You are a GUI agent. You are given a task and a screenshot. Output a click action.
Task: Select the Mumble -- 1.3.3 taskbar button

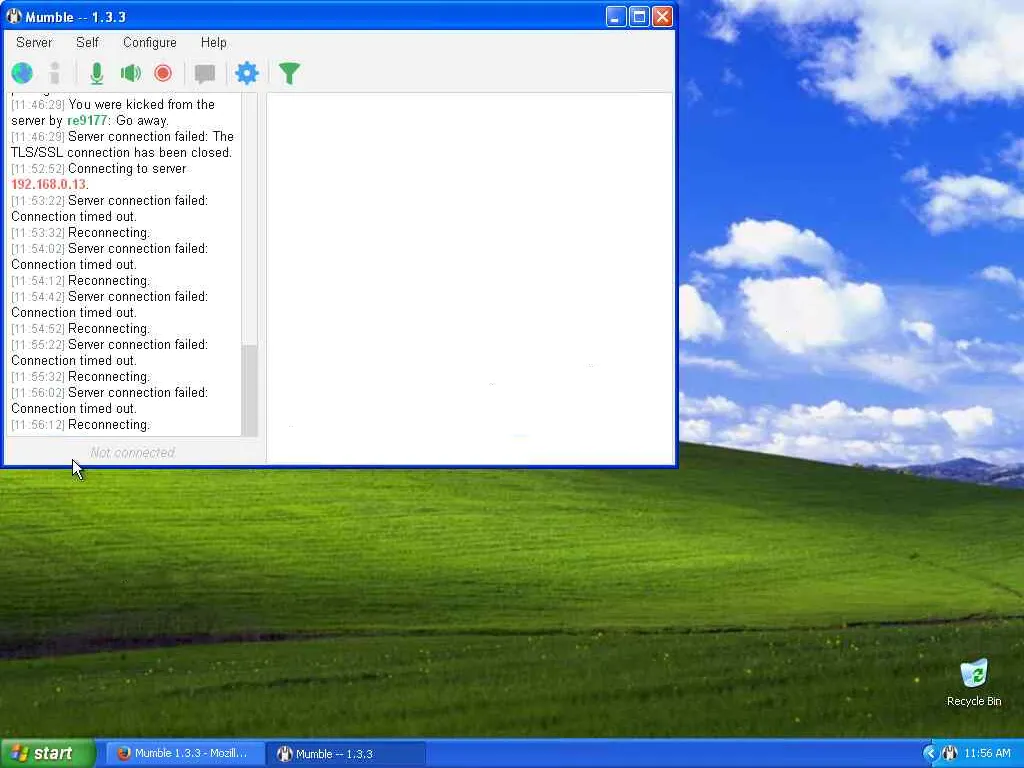tap(347, 754)
